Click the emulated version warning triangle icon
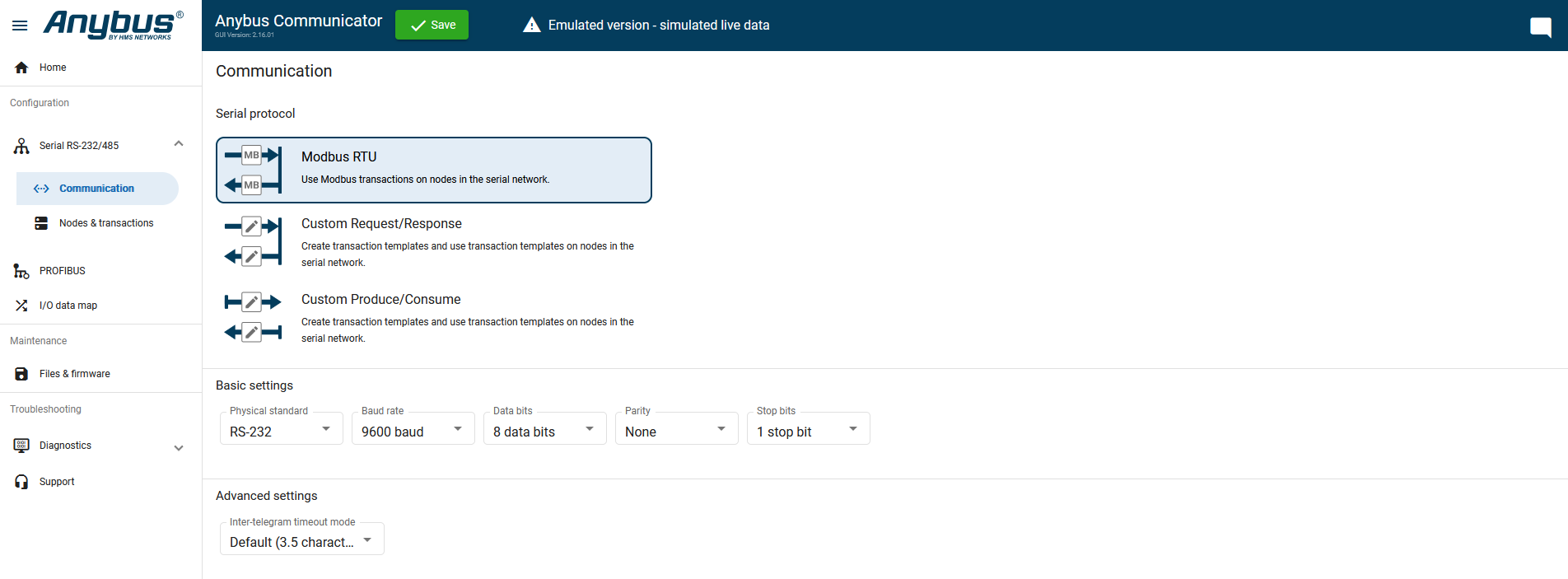Viewport: 1568px width, 579px height. point(532,26)
